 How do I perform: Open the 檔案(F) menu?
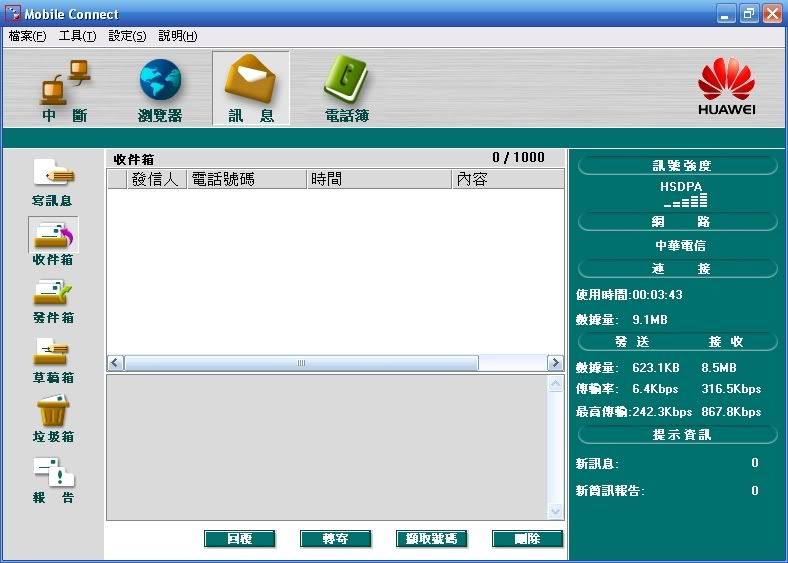[x=27, y=36]
